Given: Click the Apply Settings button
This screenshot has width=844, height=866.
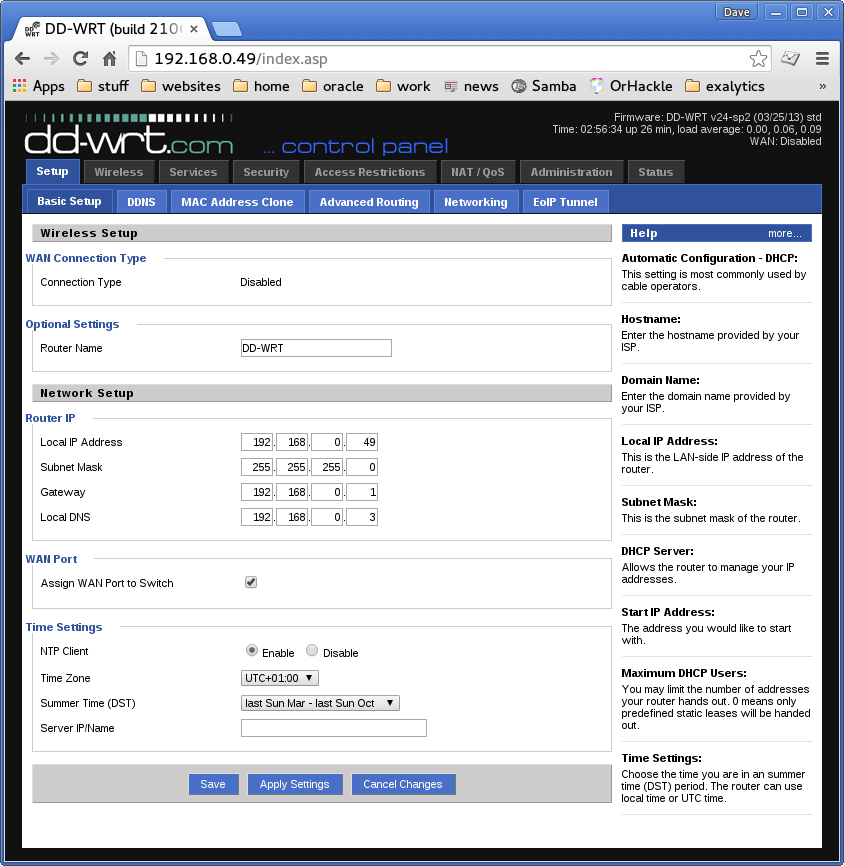Looking at the screenshot, I should click(x=294, y=784).
